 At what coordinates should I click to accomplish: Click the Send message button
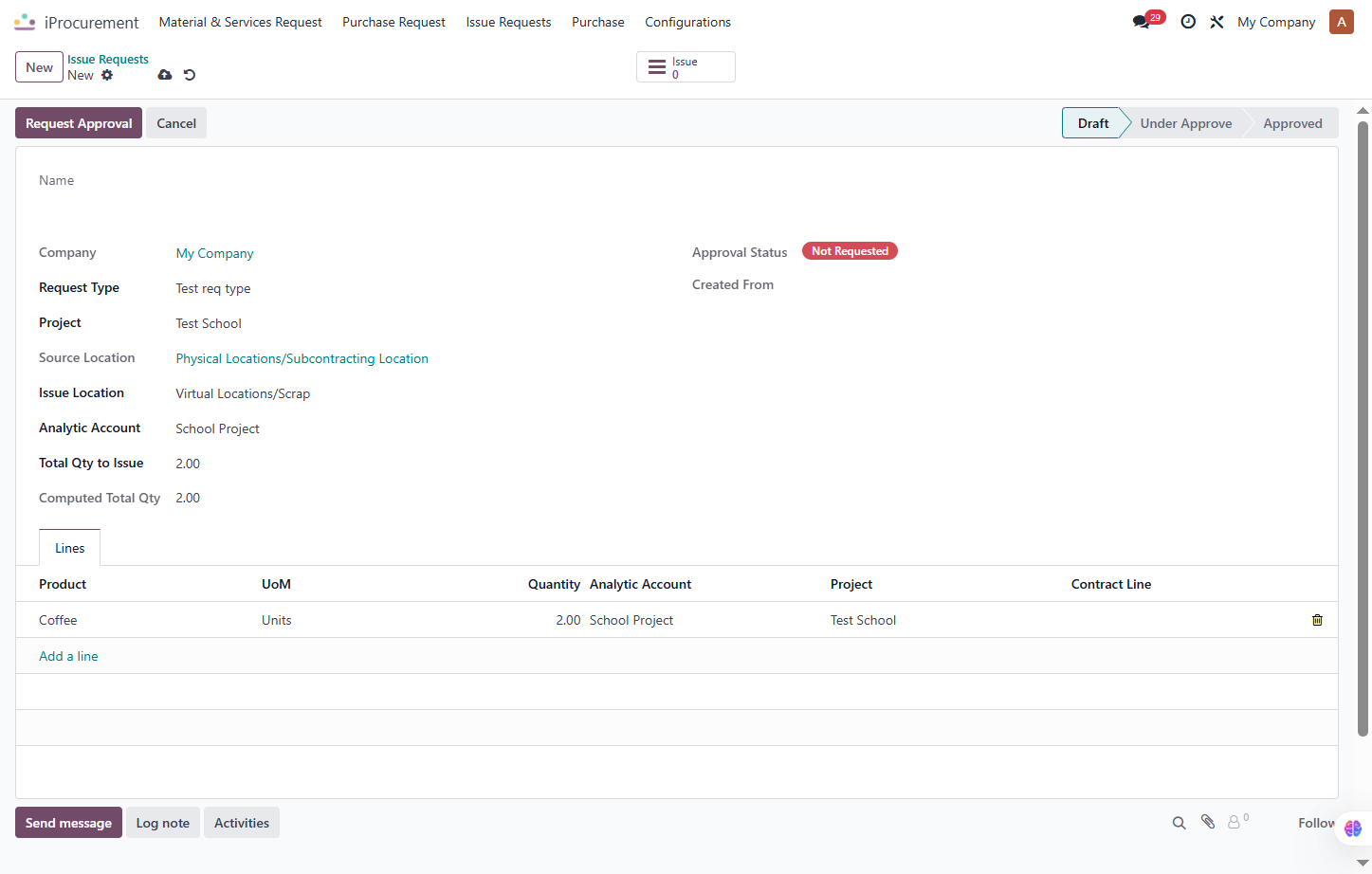point(68,823)
